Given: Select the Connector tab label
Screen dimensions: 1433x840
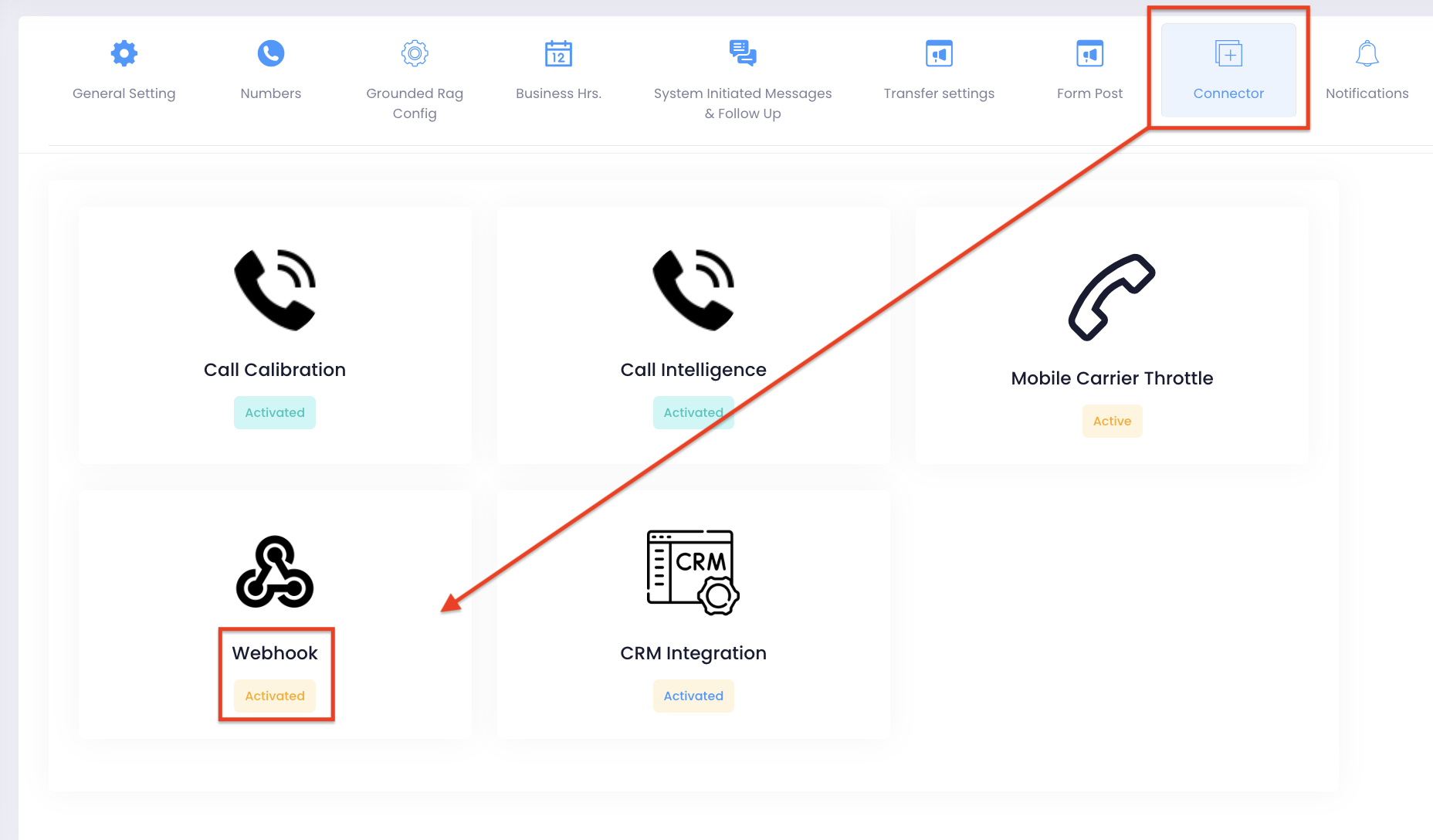Looking at the screenshot, I should pos(1228,93).
